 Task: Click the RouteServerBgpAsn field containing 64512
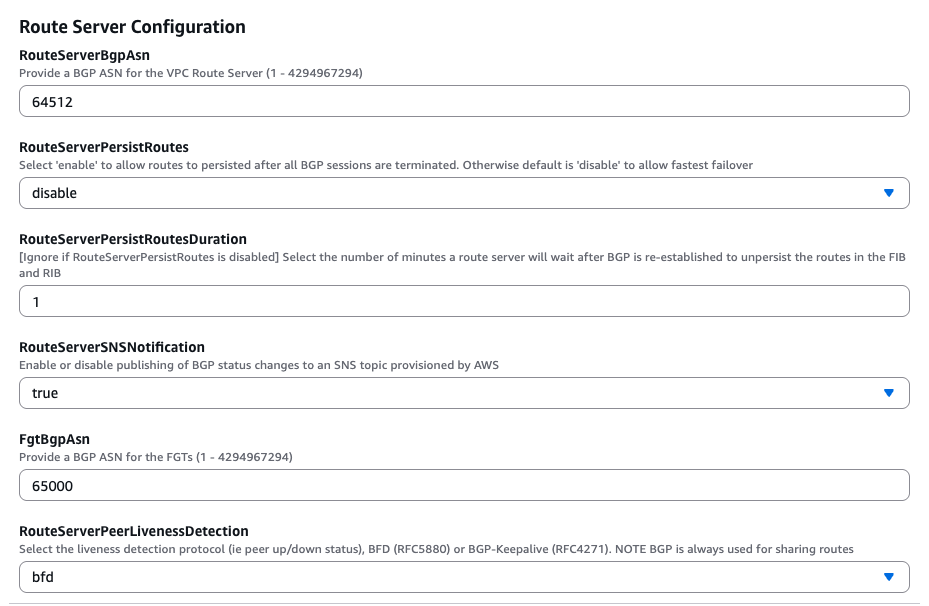click(x=464, y=101)
